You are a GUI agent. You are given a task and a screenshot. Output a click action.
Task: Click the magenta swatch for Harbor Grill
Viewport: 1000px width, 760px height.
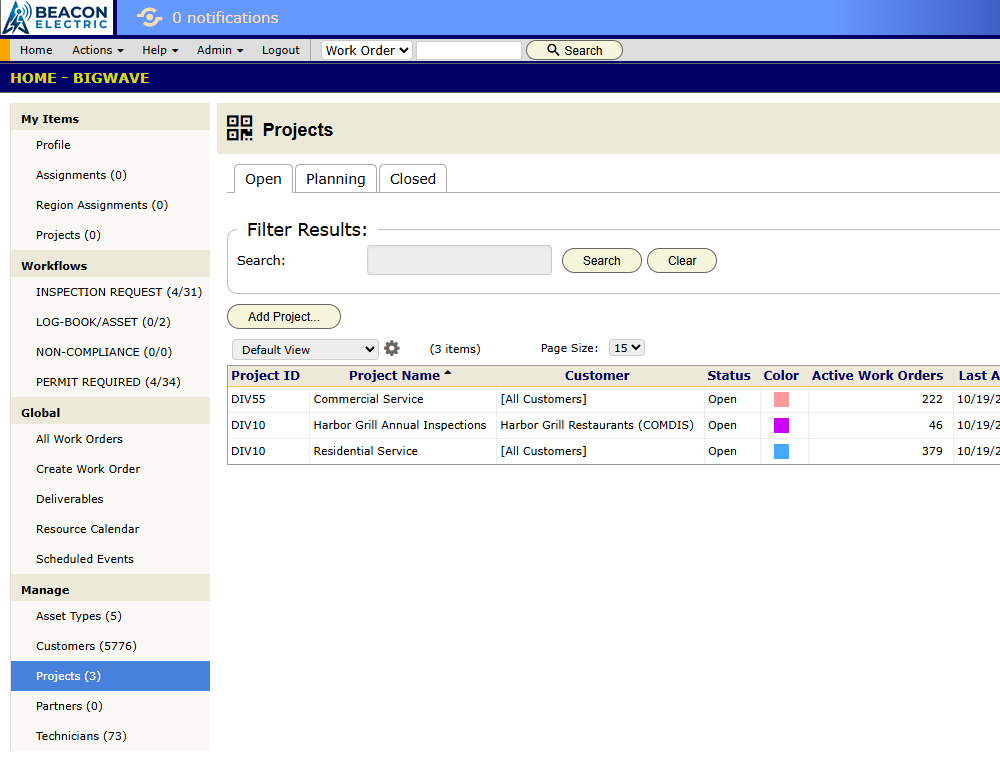pyautogui.click(x=781, y=425)
